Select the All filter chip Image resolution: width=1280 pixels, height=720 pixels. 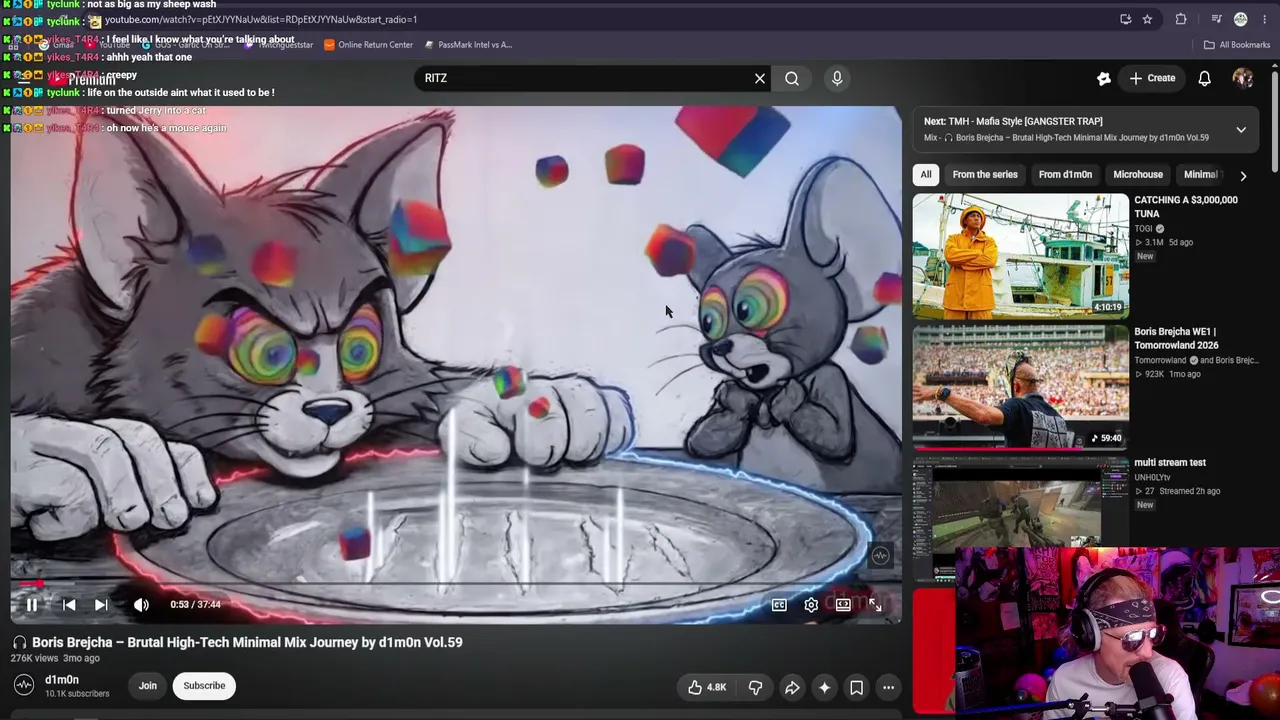click(926, 174)
